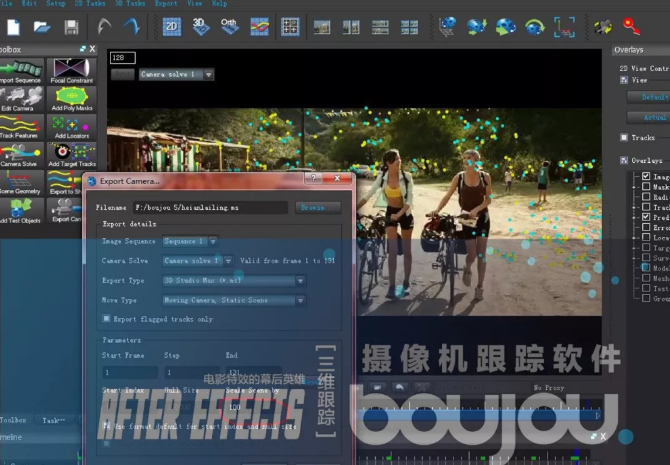Open the Focal Constraint tool
Viewport: 670px width, 465px height.
71,71
